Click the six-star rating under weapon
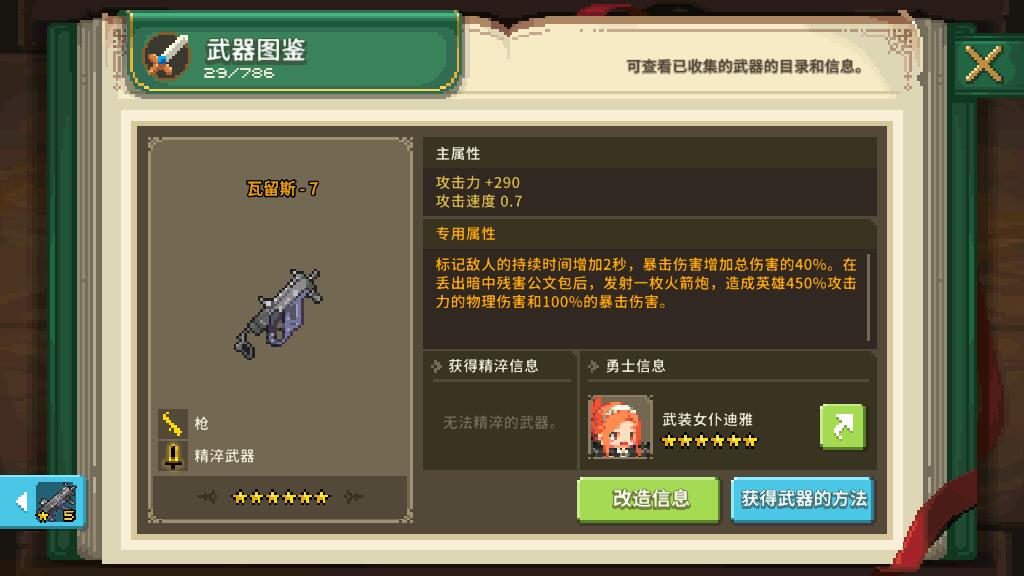 click(x=281, y=498)
